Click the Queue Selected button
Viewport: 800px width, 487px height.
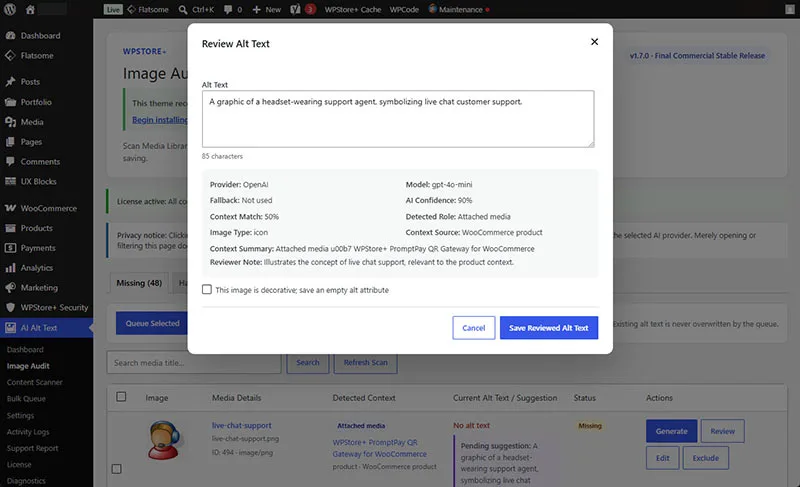[x=152, y=323]
